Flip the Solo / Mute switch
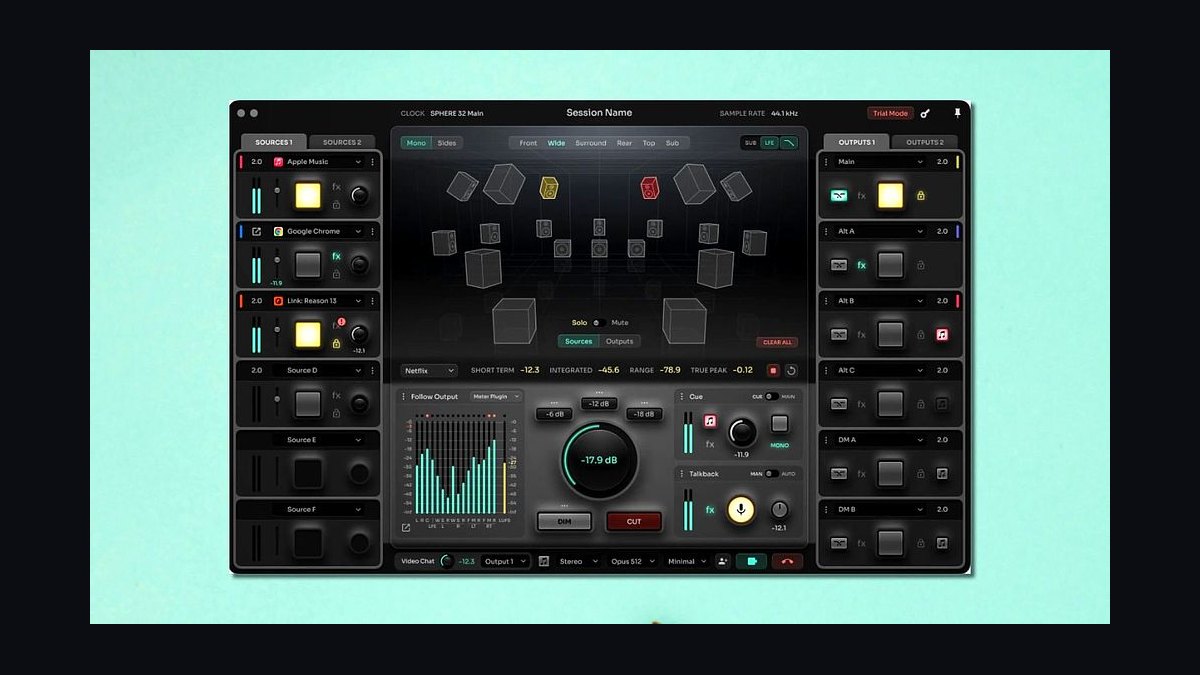 pos(598,323)
